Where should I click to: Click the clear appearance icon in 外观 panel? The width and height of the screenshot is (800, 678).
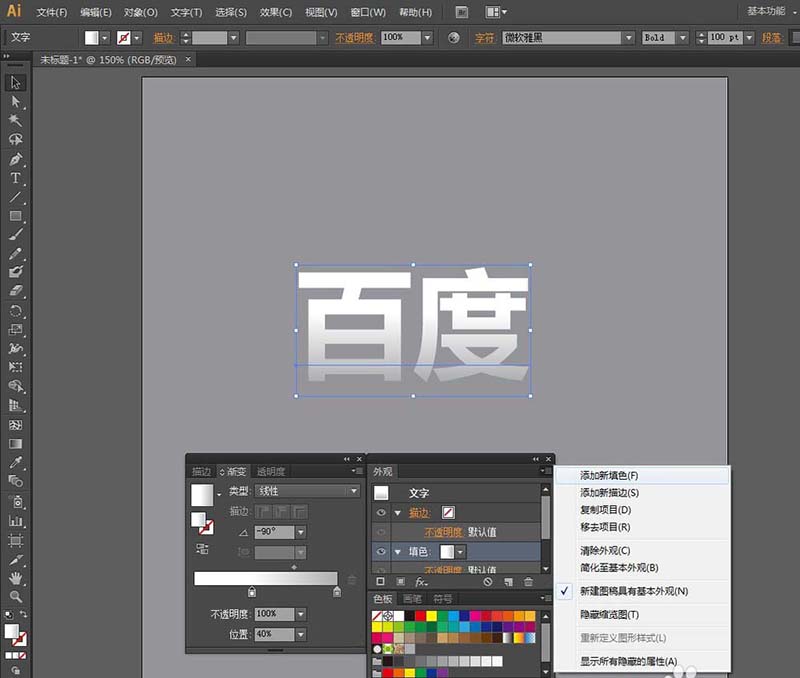click(x=488, y=582)
